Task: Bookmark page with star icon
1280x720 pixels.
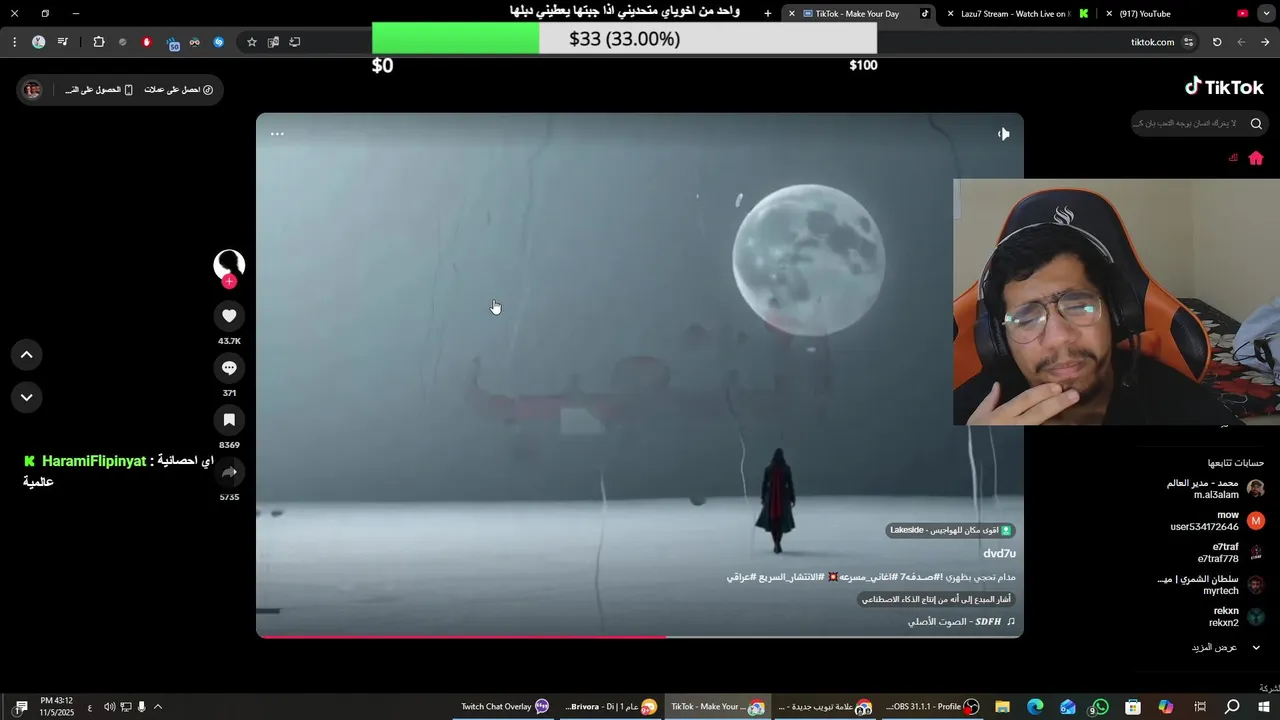Action: 252,42
